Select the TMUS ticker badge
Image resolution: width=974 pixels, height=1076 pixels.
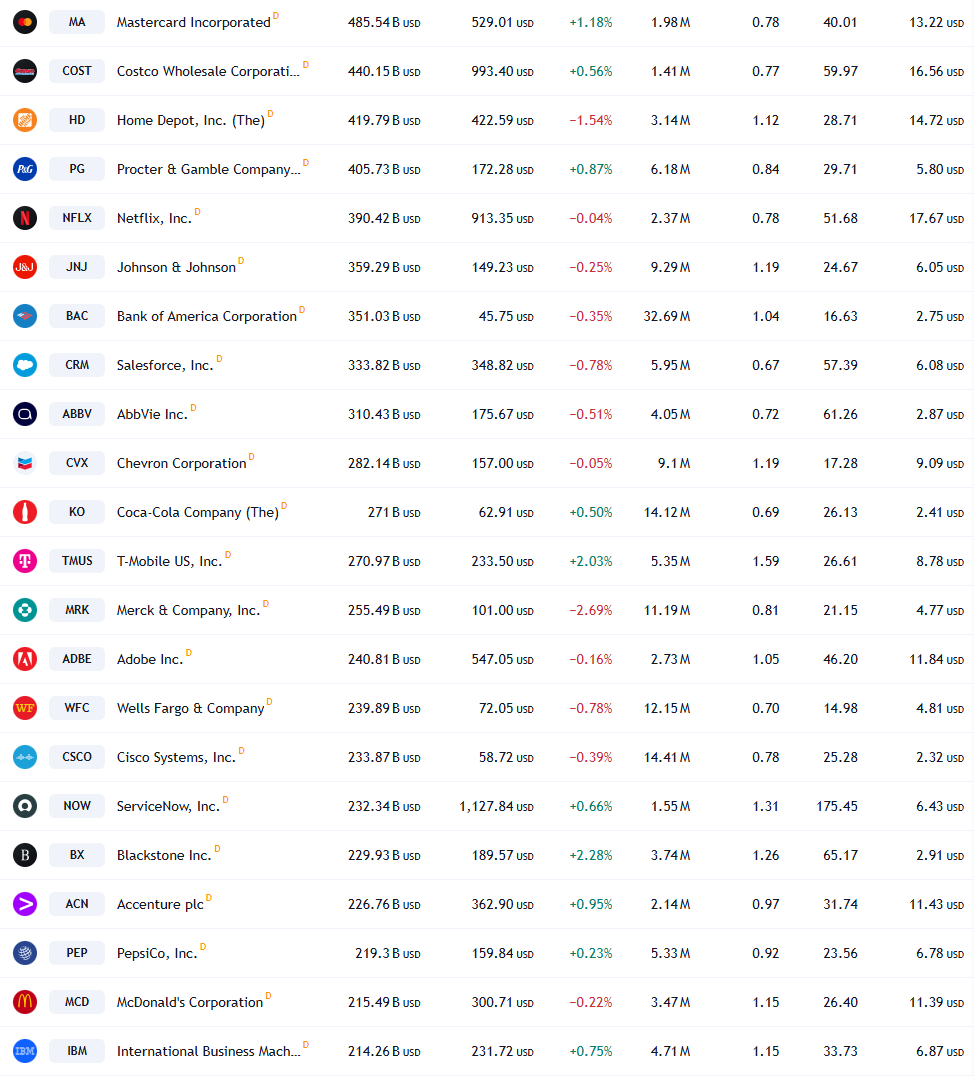[x=77, y=561]
